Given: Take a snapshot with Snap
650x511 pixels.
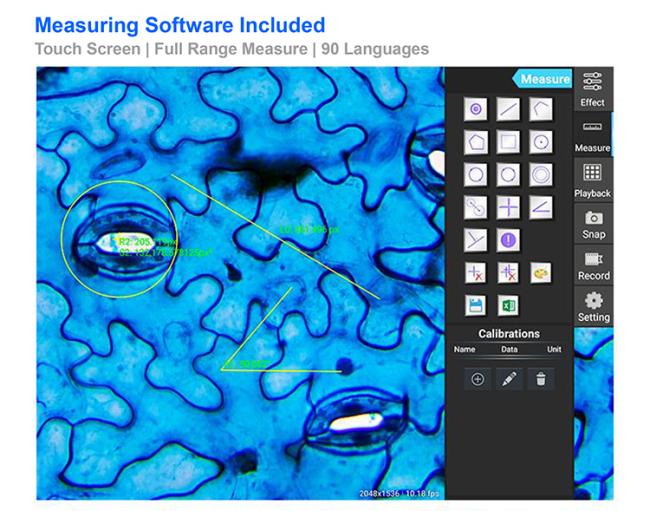Looking at the screenshot, I should click(593, 224).
